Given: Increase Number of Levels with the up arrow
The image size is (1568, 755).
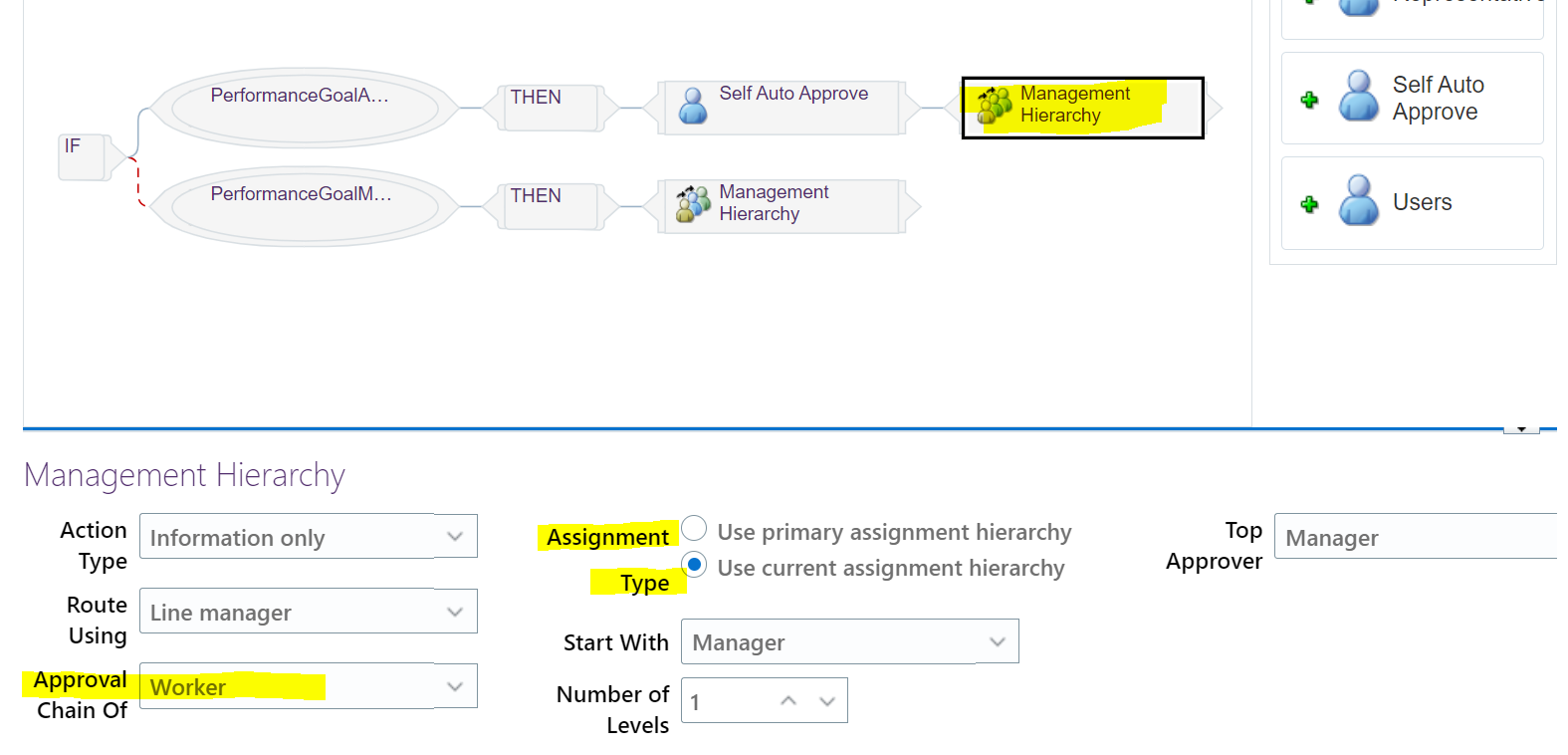Looking at the screenshot, I should click(787, 700).
